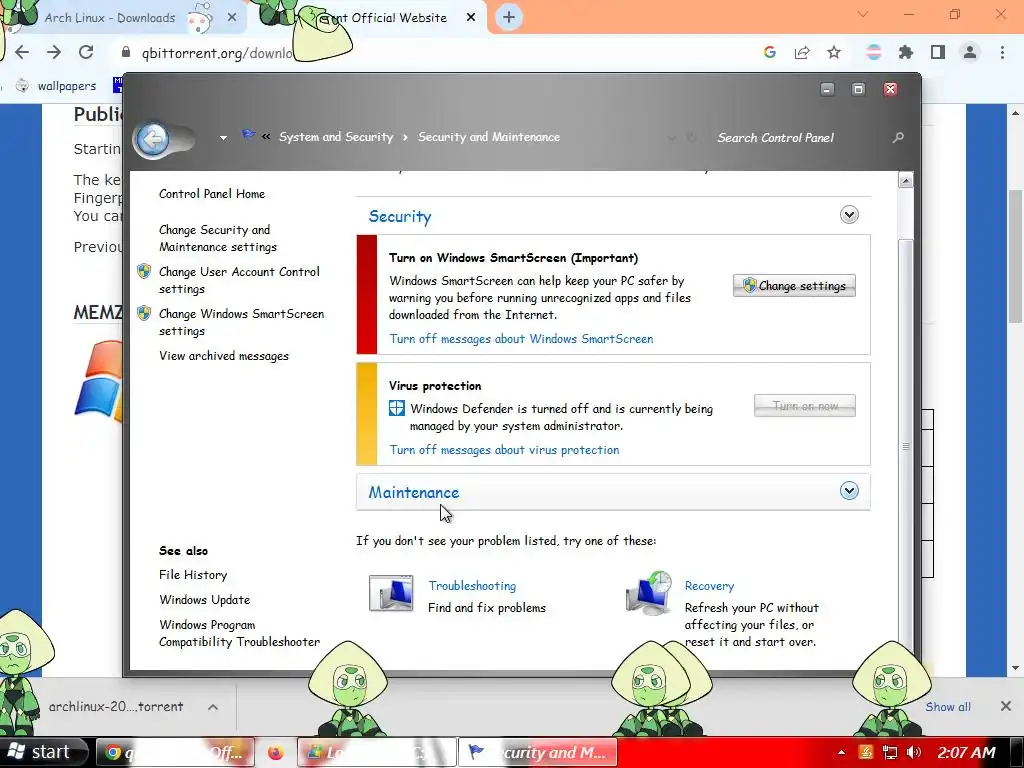
Task: Go back with the Control Panel back arrow
Action: tap(153, 138)
